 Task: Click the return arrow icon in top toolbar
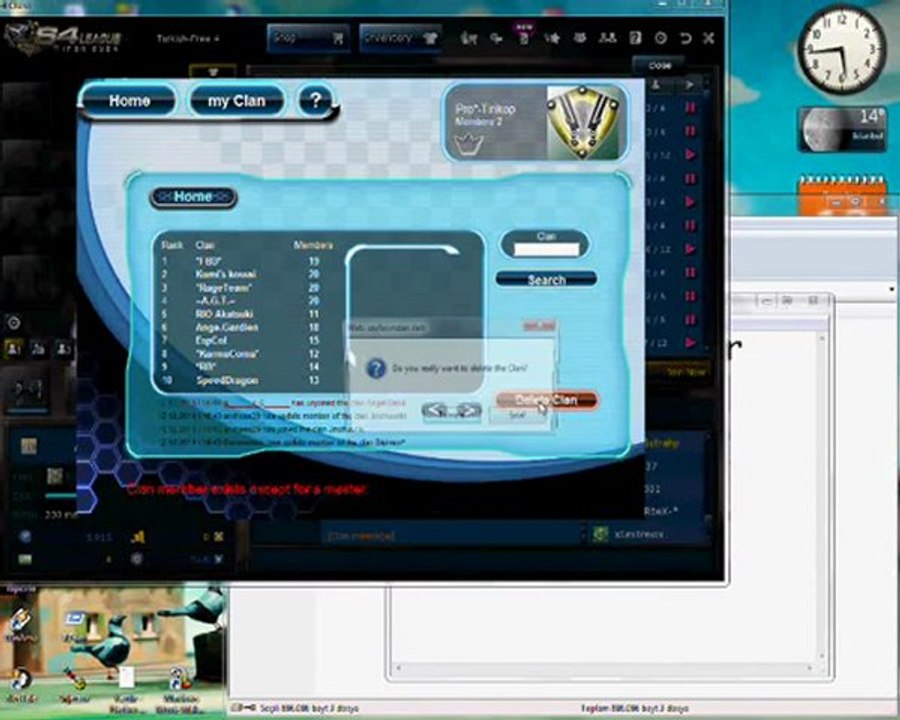(685, 38)
